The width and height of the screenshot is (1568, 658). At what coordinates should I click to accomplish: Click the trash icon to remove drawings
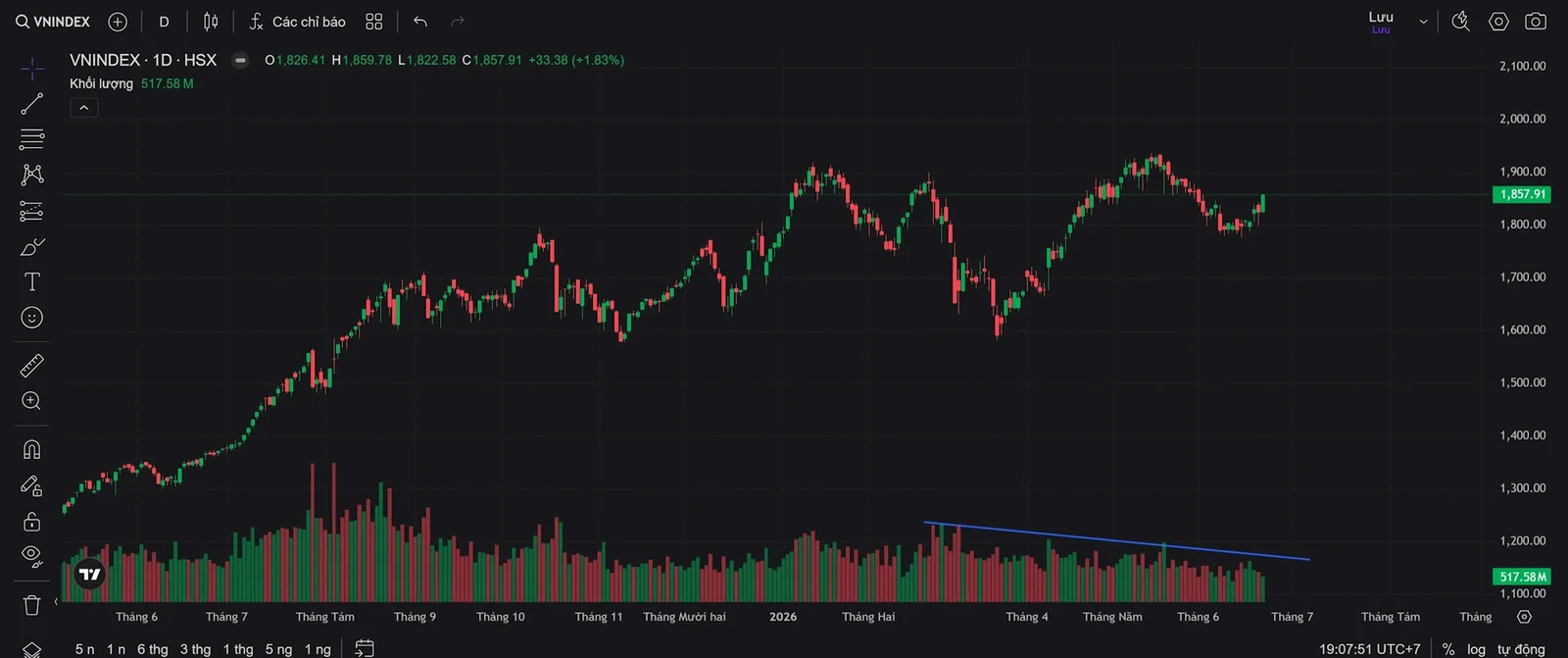pos(32,605)
